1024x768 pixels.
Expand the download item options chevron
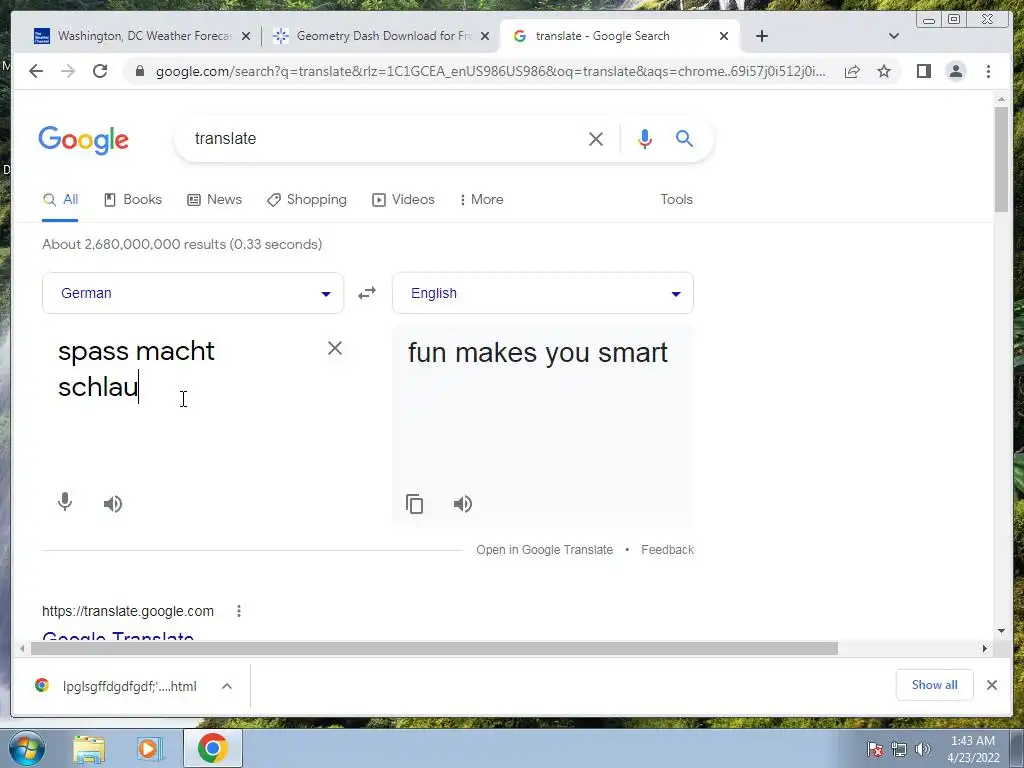pos(227,686)
